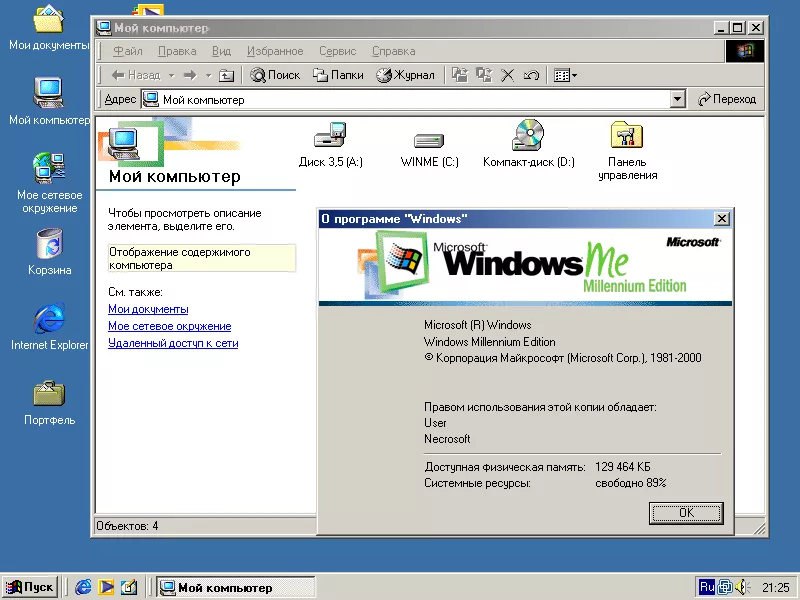Screen dimensions: 800x600
Task: Open the Вид menu
Action: [221, 51]
